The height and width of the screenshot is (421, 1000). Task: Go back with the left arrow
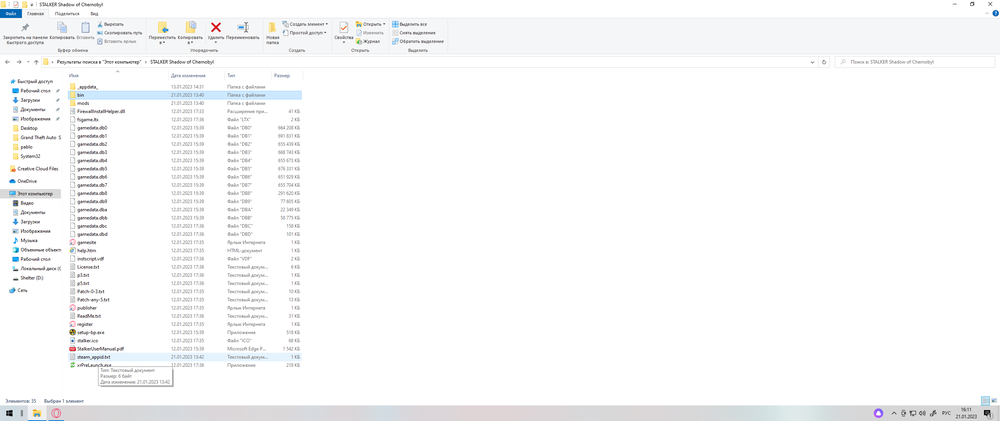(8, 62)
